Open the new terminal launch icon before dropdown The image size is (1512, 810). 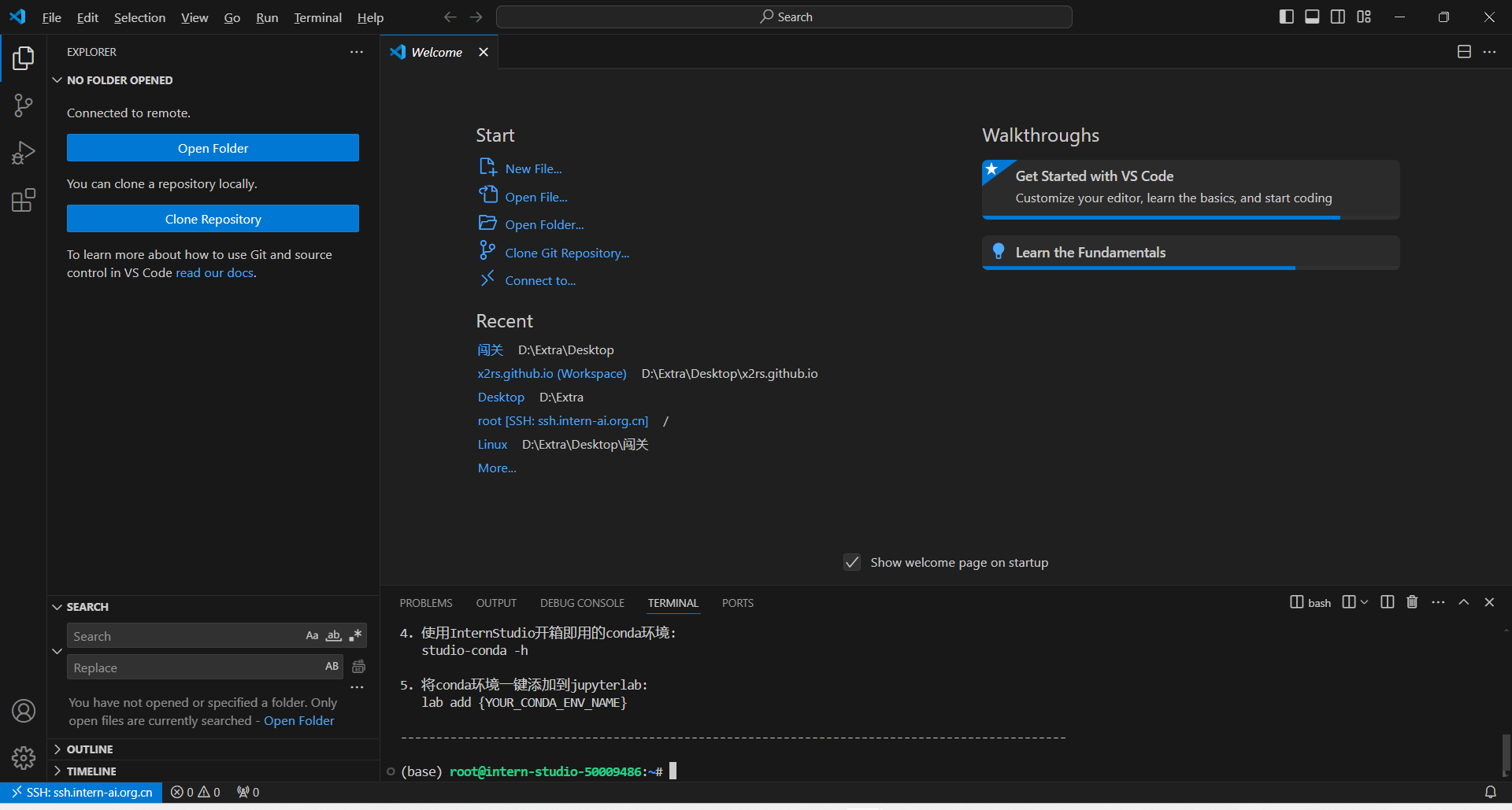tap(1349, 602)
